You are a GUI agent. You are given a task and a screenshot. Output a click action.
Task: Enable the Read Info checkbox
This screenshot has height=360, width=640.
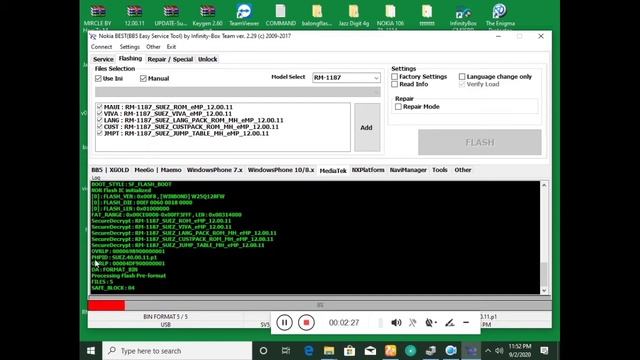click(394, 84)
